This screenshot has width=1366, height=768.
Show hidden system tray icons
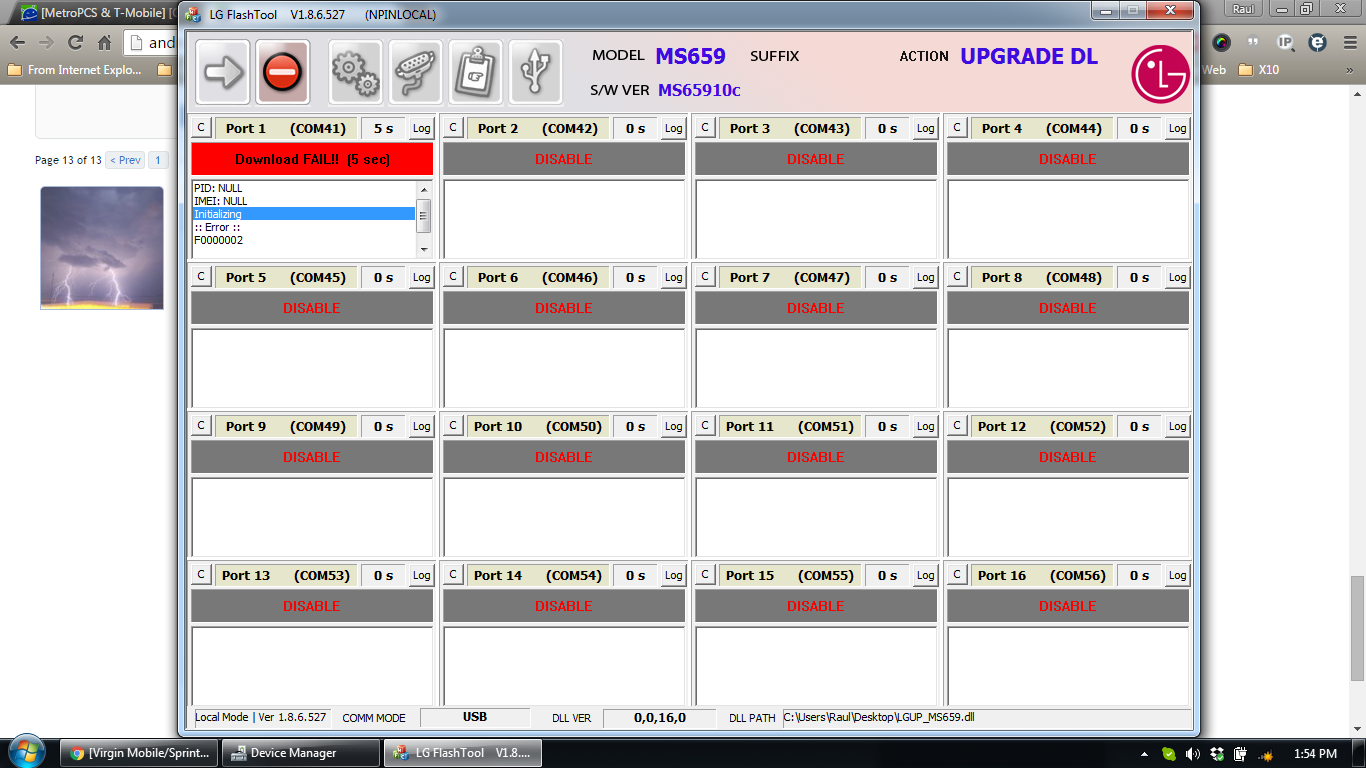point(1144,753)
